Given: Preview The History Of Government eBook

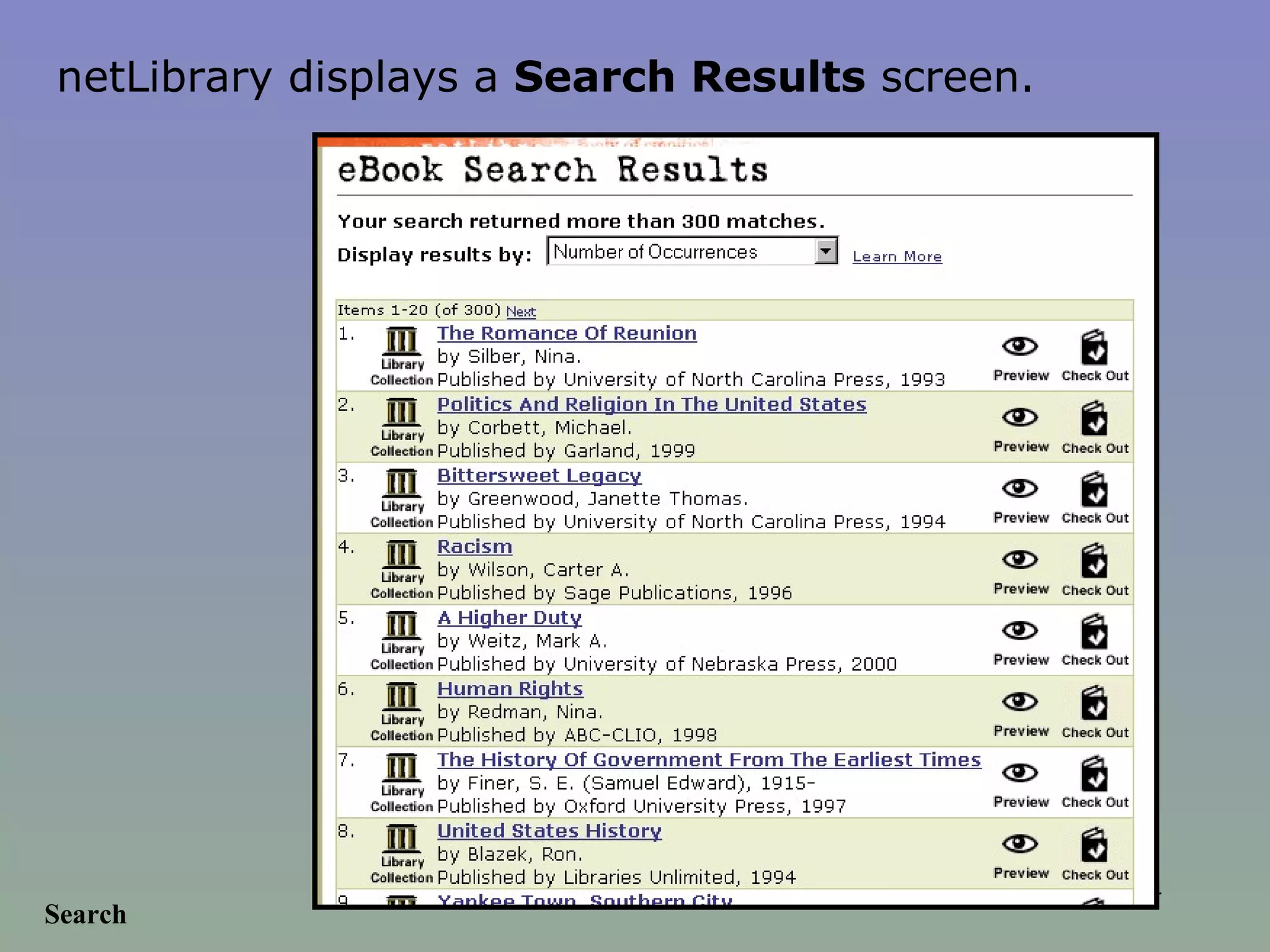Looking at the screenshot, I should coord(1020,773).
